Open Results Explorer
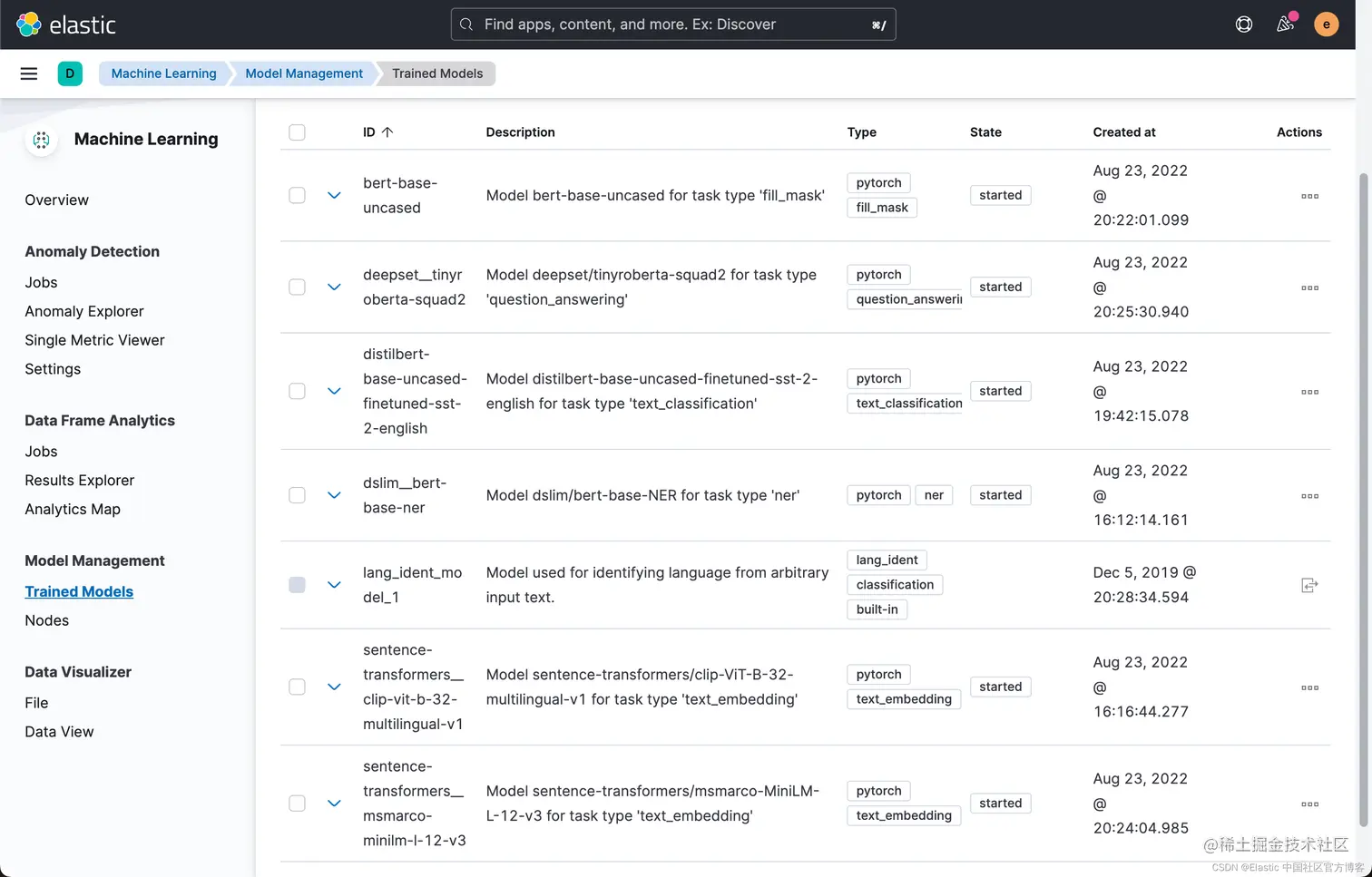The height and width of the screenshot is (877, 1372). (79, 481)
